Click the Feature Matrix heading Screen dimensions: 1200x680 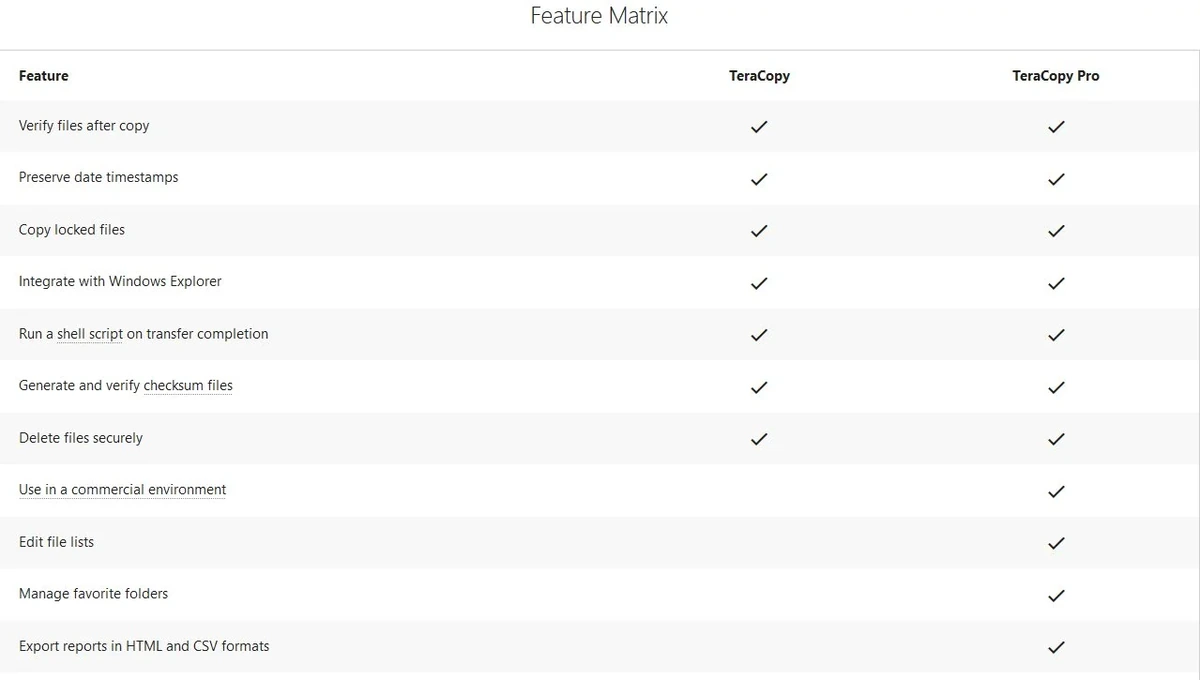[x=599, y=16]
